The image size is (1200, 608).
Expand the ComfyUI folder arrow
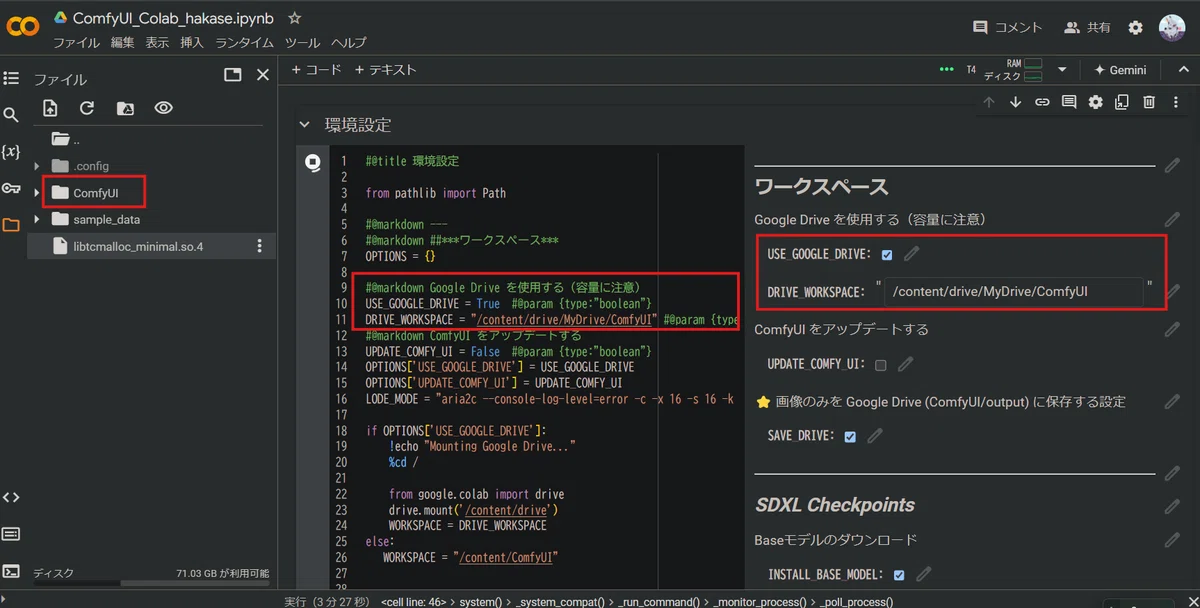[x=37, y=192]
